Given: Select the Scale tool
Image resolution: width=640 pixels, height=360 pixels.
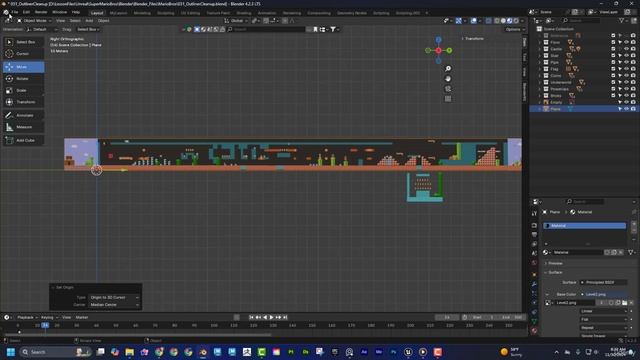Looking at the screenshot, I should (x=23, y=90).
